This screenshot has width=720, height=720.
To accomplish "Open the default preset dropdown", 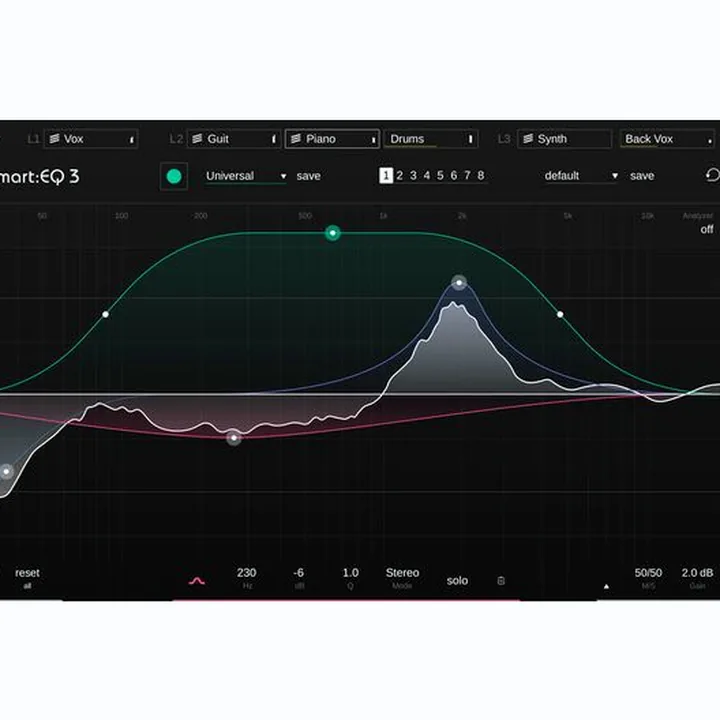I will point(580,176).
